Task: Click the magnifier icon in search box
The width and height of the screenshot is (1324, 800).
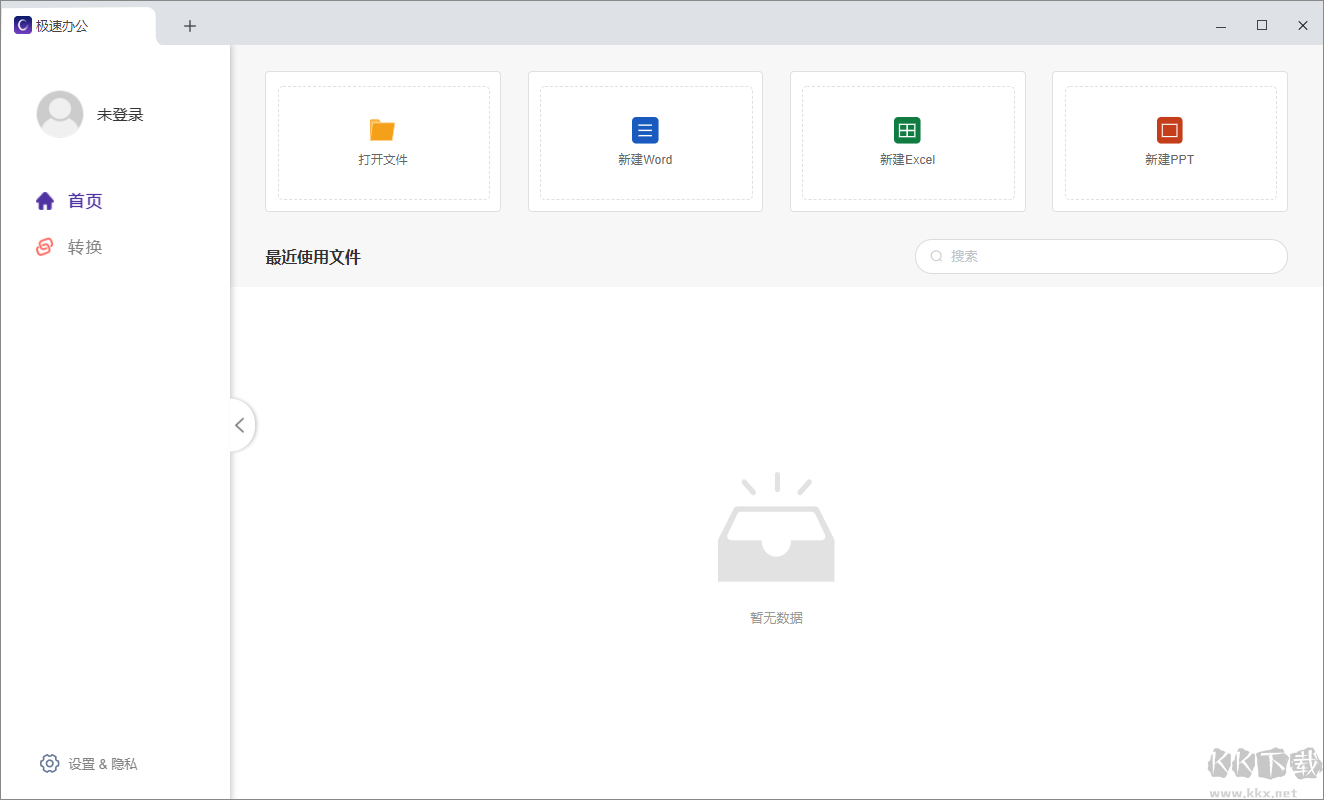Action: click(x=936, y=256)
